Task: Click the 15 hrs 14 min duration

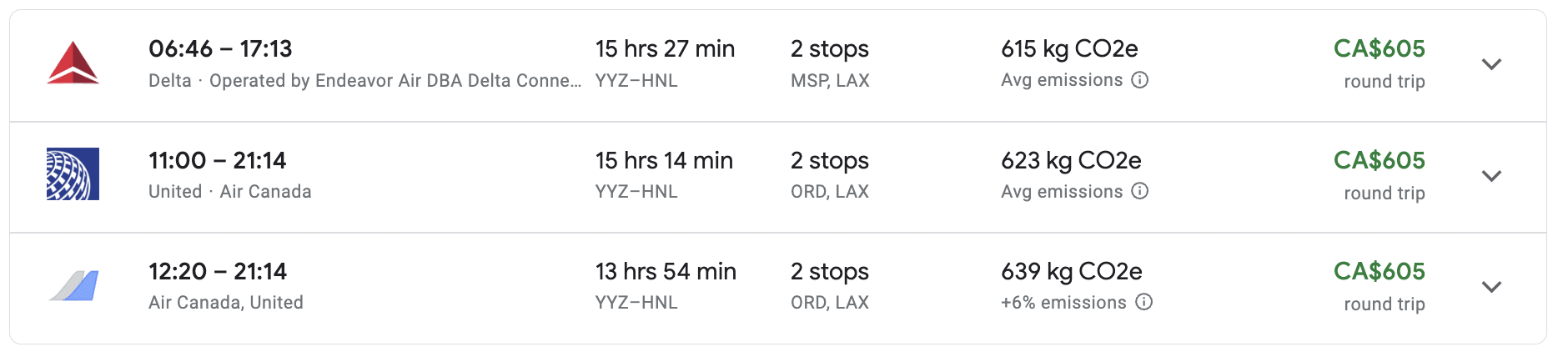Action: tap(664, 160)
